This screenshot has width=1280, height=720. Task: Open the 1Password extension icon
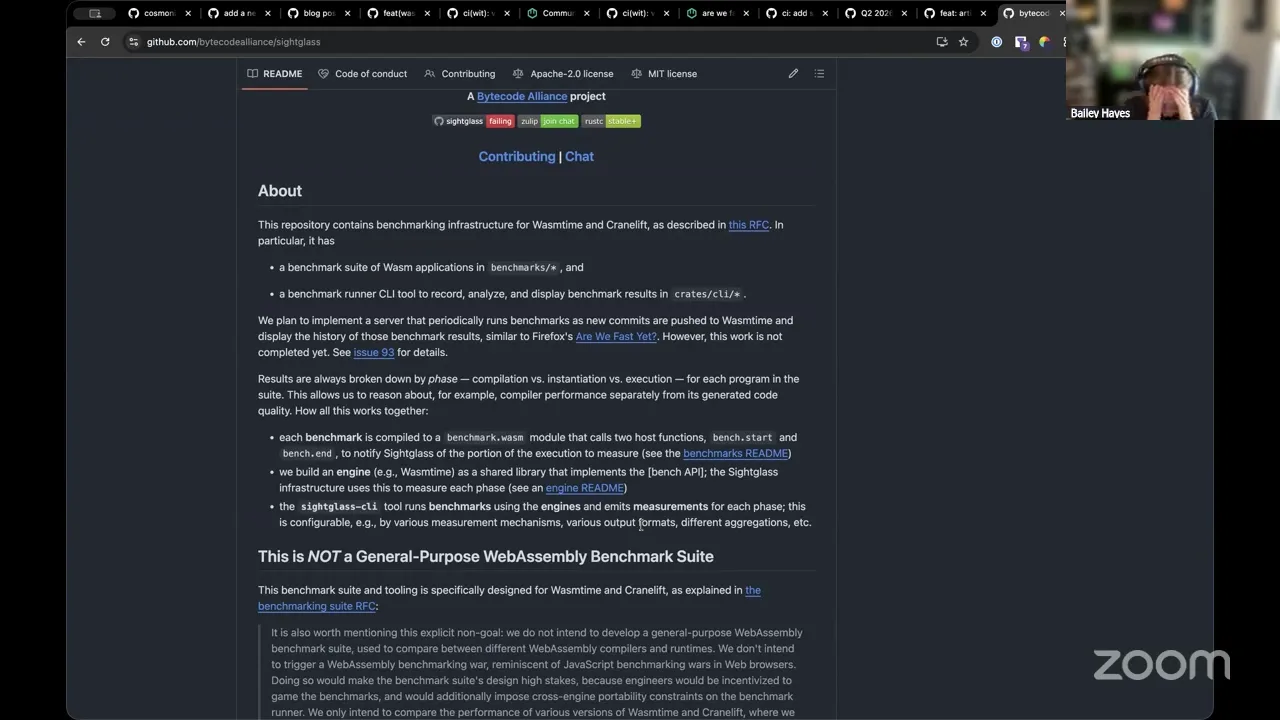coord(996,42)
